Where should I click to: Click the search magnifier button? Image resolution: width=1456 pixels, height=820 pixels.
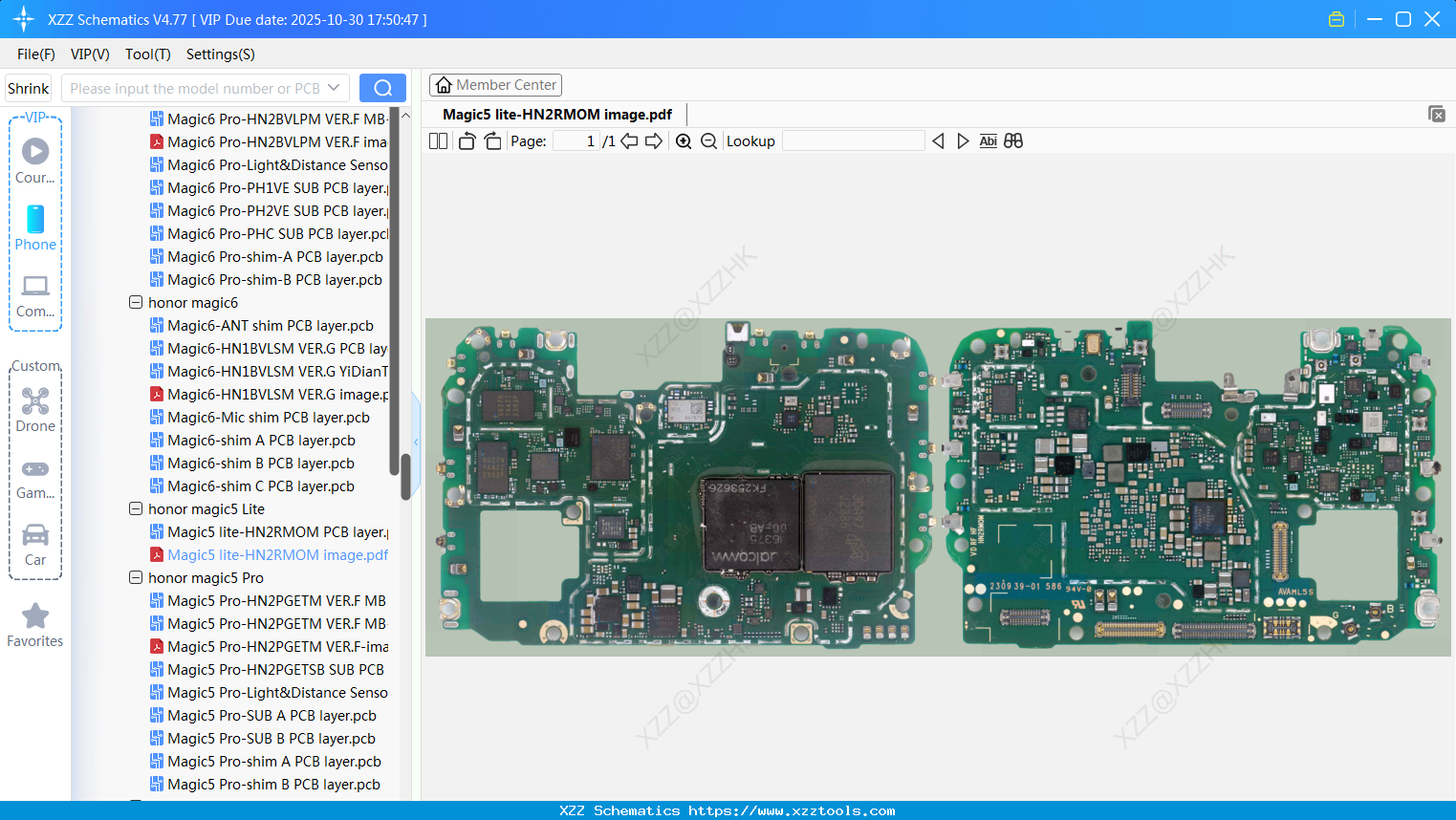(382, 88)
